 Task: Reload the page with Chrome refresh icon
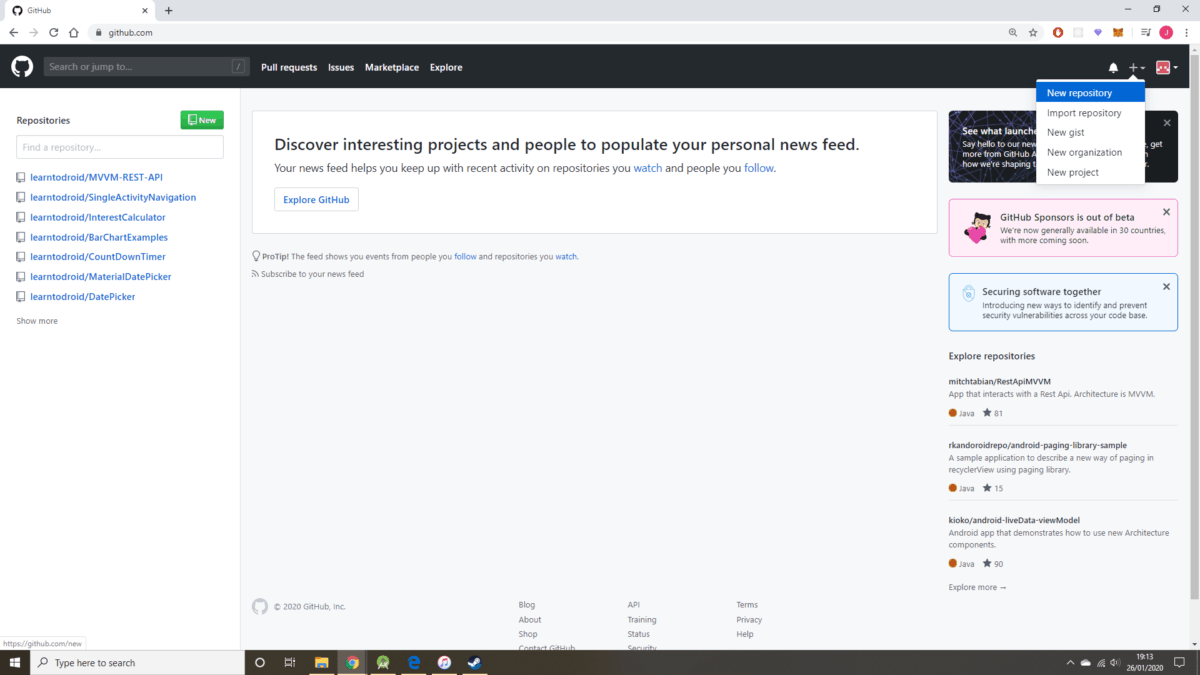(x=53, y=32)
